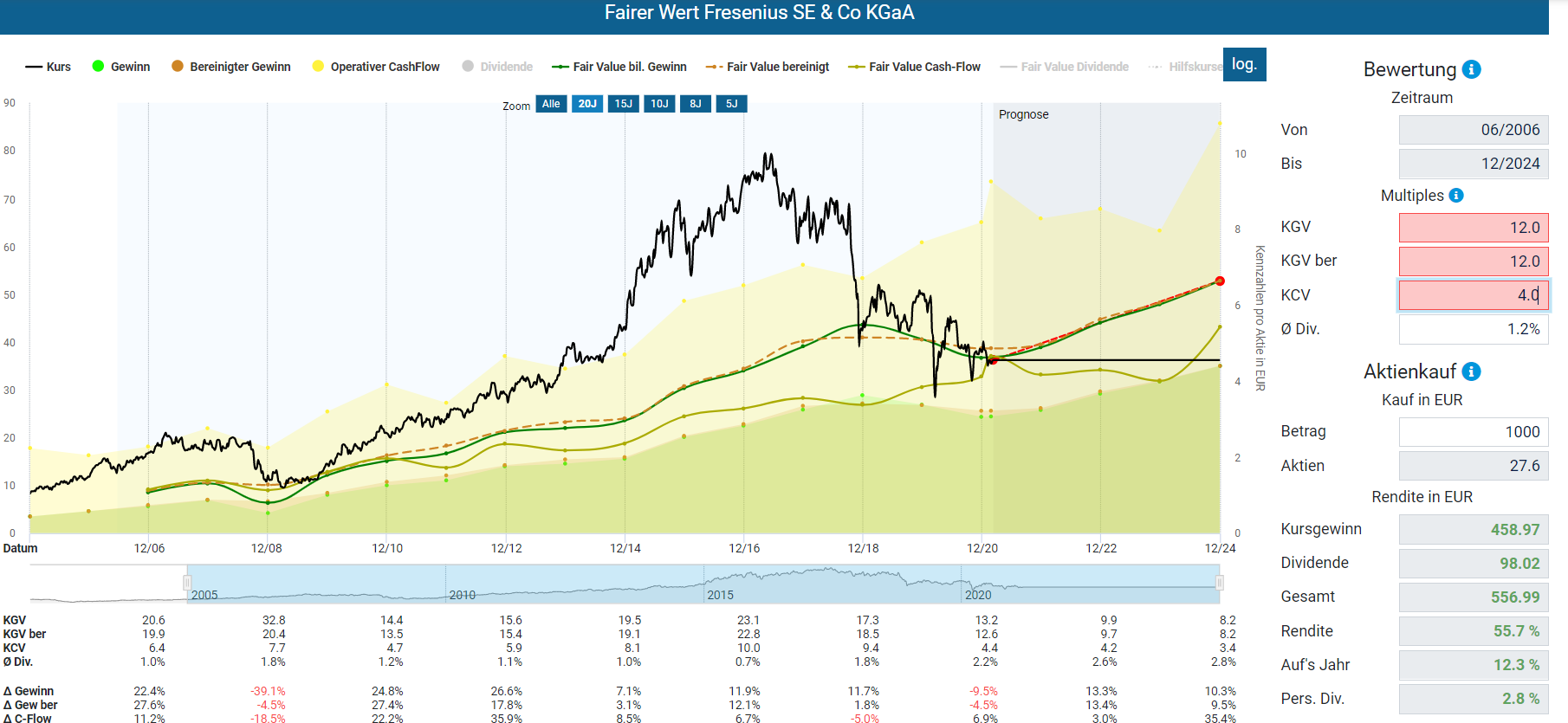
Task: Toggle Fair Value bereinigt series
Action: pyautogui.click(x=768, y=67)
